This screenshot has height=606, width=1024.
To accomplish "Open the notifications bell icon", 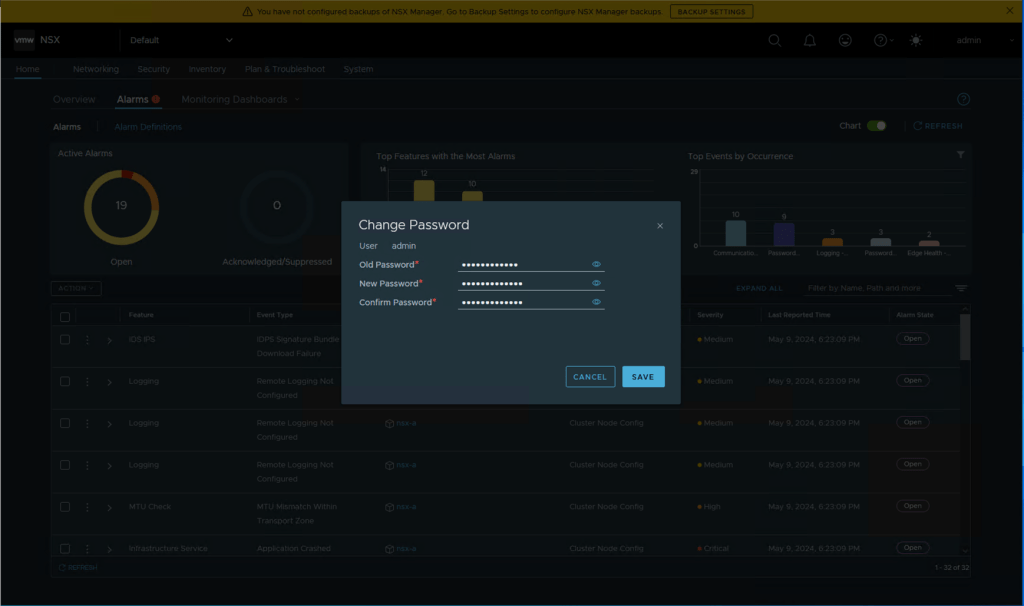I will [x=810, y=41].
